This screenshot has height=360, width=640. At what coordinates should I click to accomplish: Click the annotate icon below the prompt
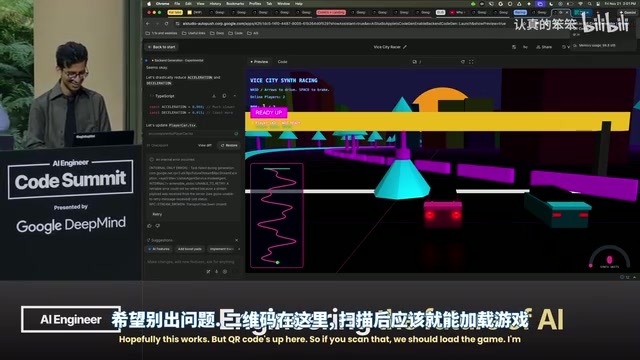point(209,271)
